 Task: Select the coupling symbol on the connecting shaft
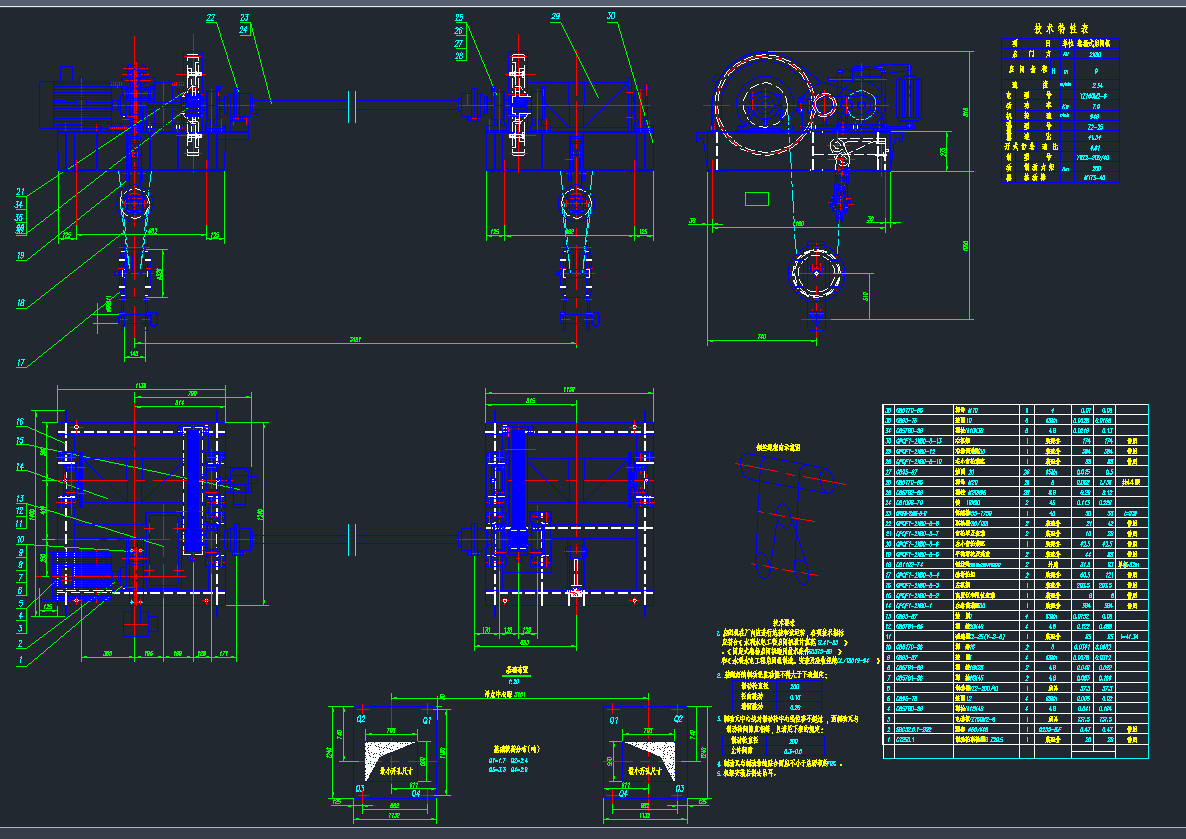[240, 103]
